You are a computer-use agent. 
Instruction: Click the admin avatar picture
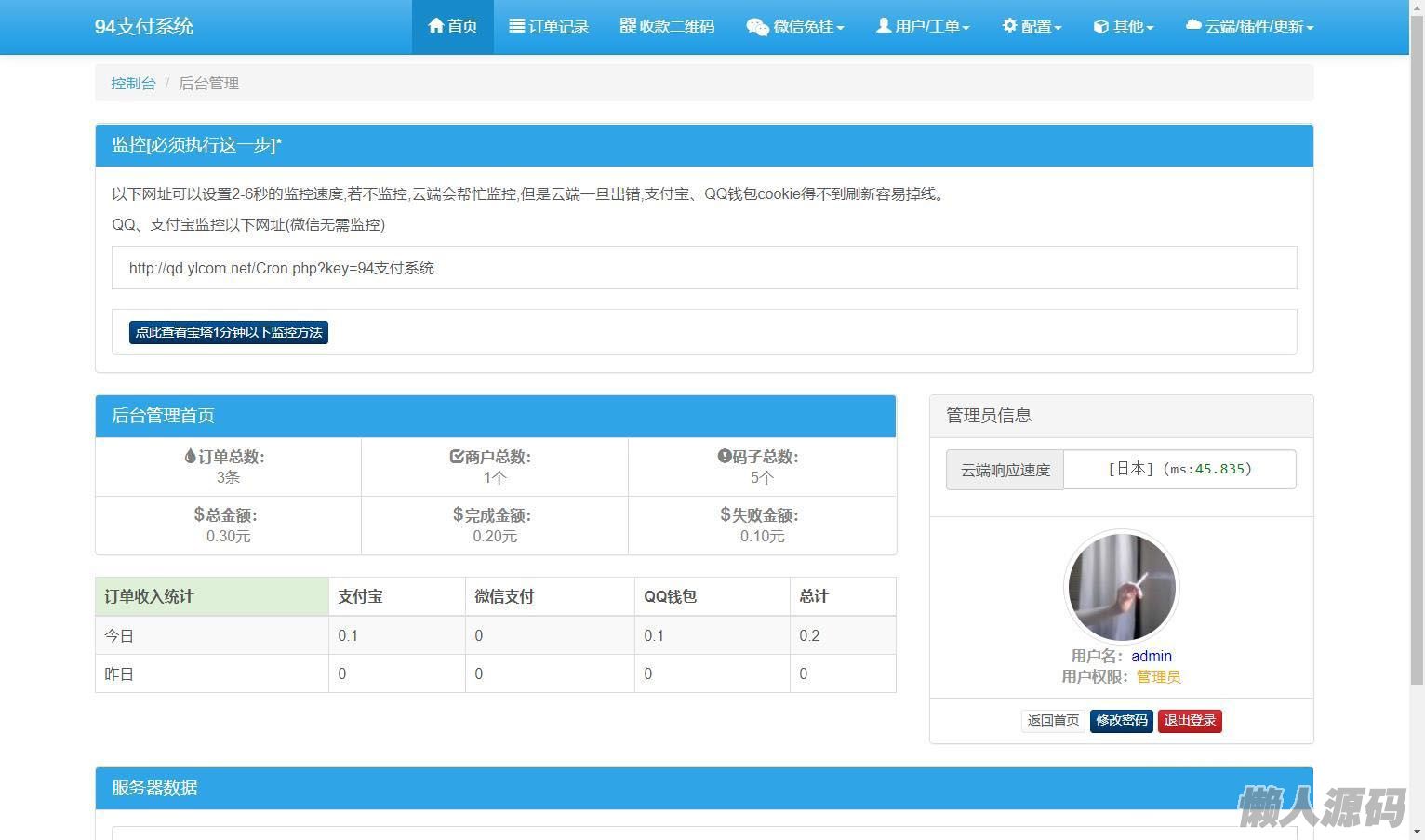(1122, 587)
